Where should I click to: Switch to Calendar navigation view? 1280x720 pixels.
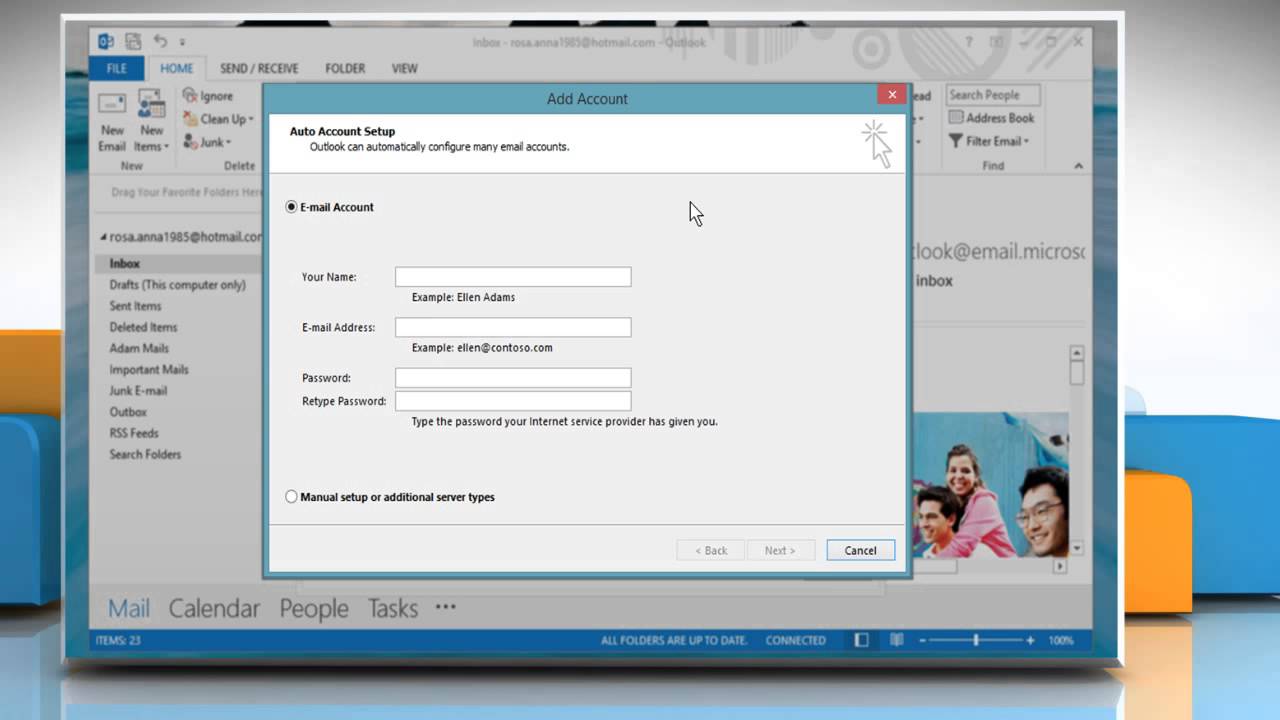tap(214, 608)
